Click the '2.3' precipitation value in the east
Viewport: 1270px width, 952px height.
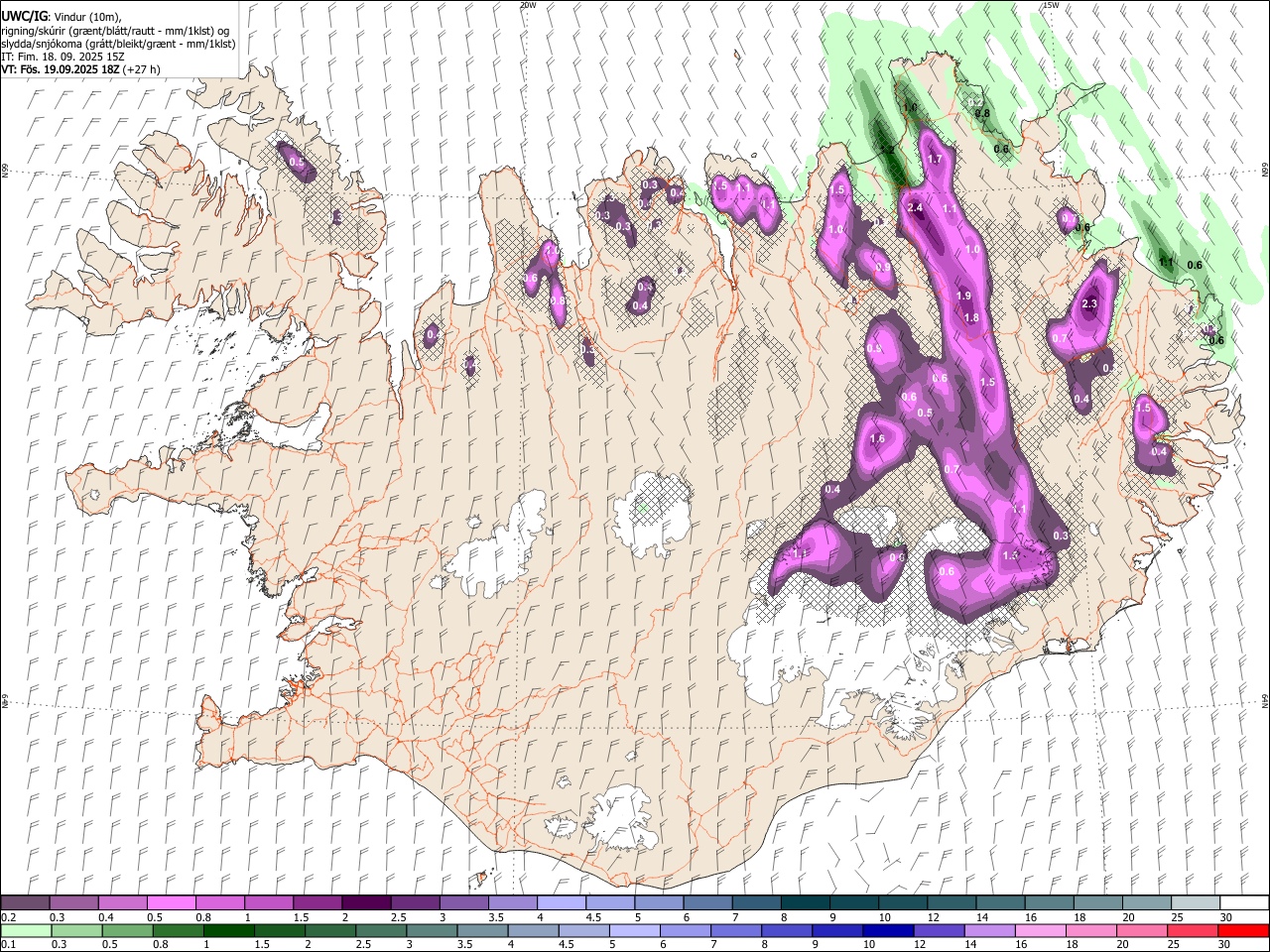click(x=1089, y=304)
